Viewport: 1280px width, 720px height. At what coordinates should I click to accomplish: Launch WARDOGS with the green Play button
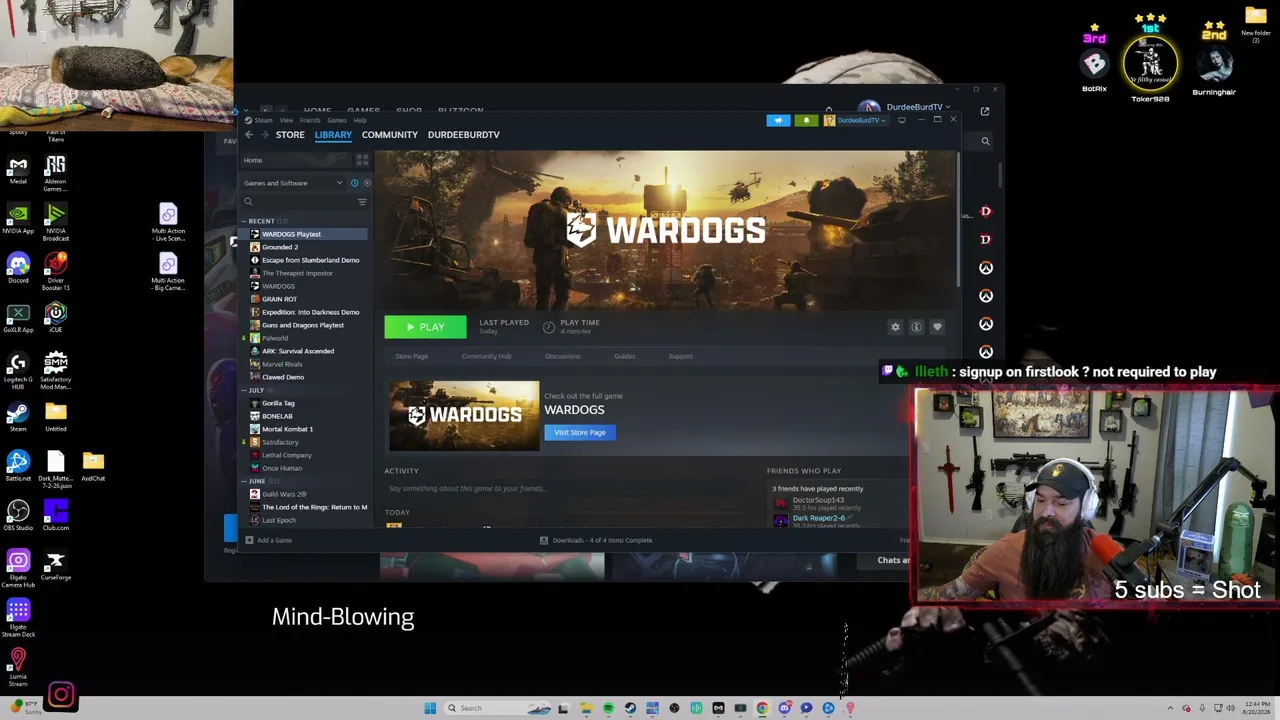tap(425, 327)
